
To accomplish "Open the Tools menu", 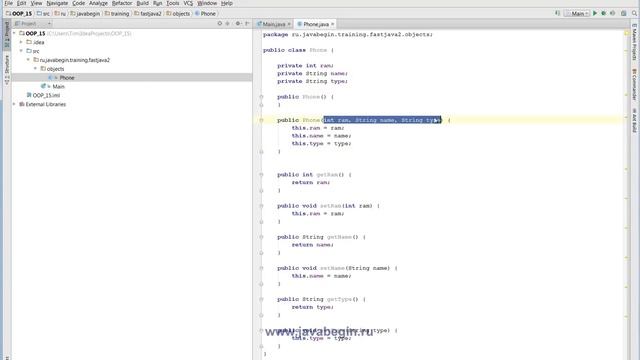I will click(x=173, y=3).
